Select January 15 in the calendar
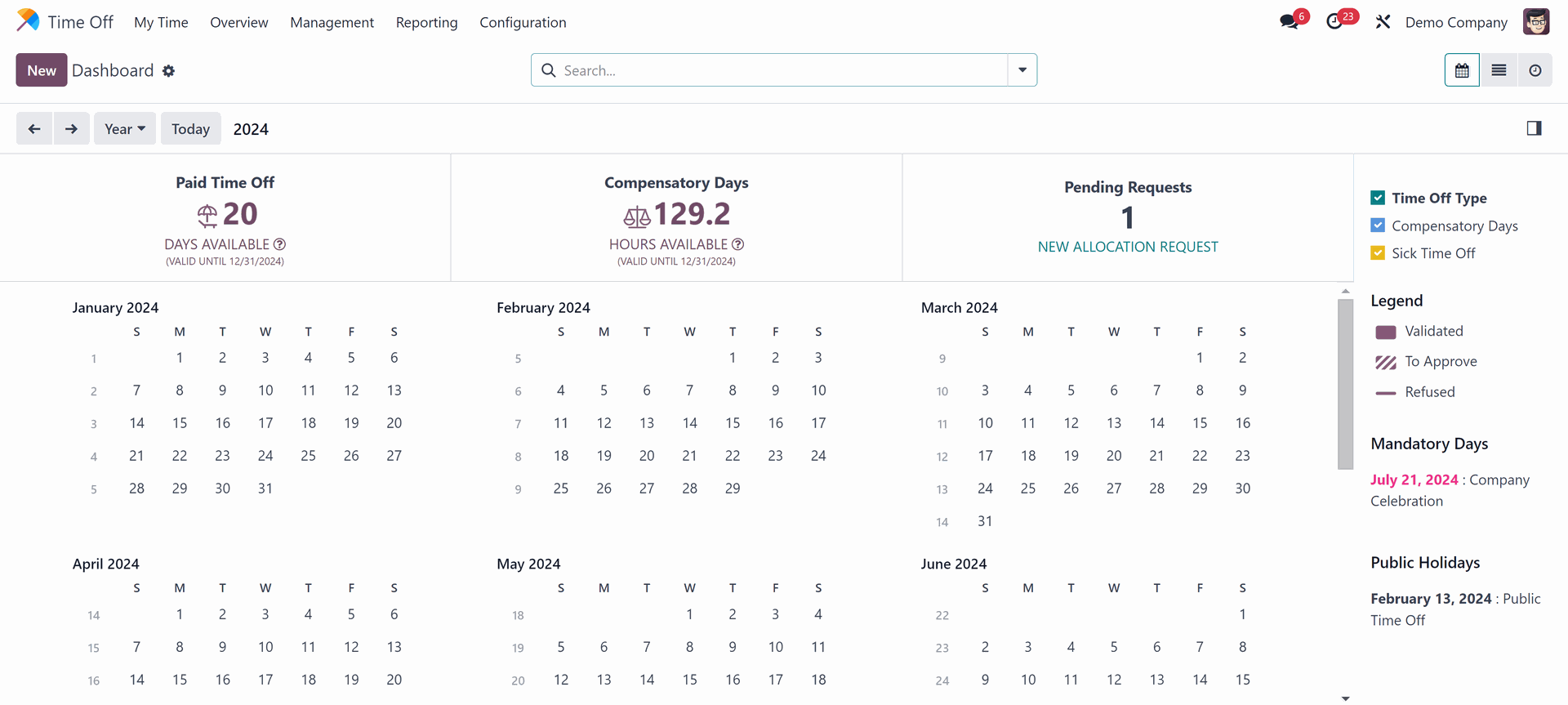The height and width of the screenshot is (705, 1568). [x=180, y=423]
